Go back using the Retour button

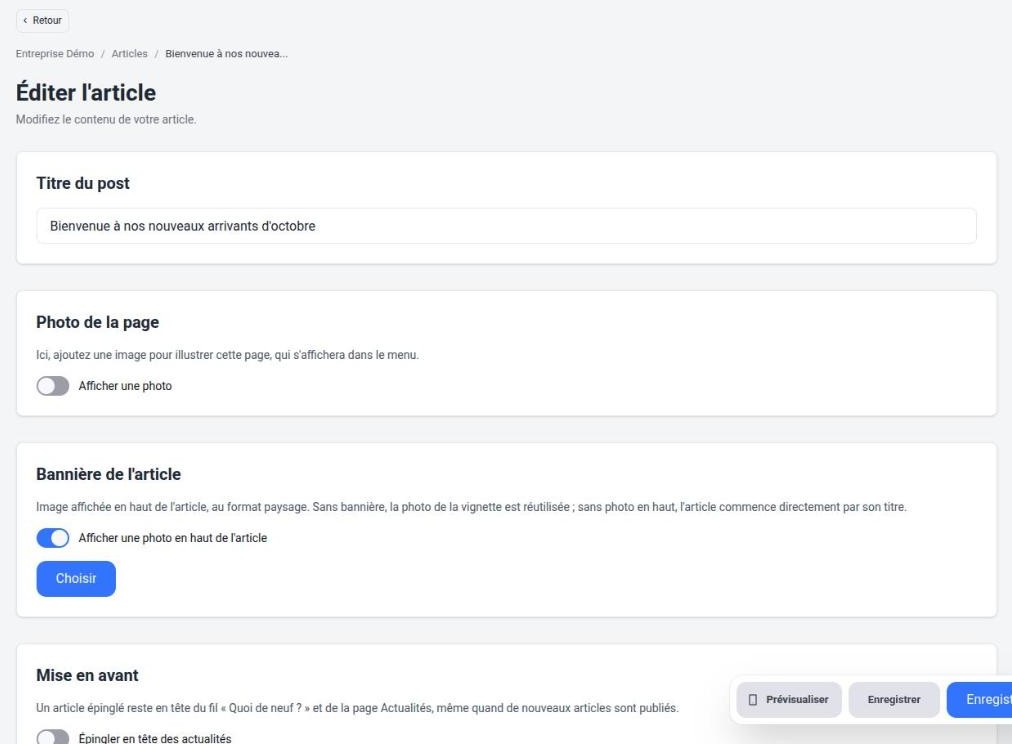click(42, 21)
